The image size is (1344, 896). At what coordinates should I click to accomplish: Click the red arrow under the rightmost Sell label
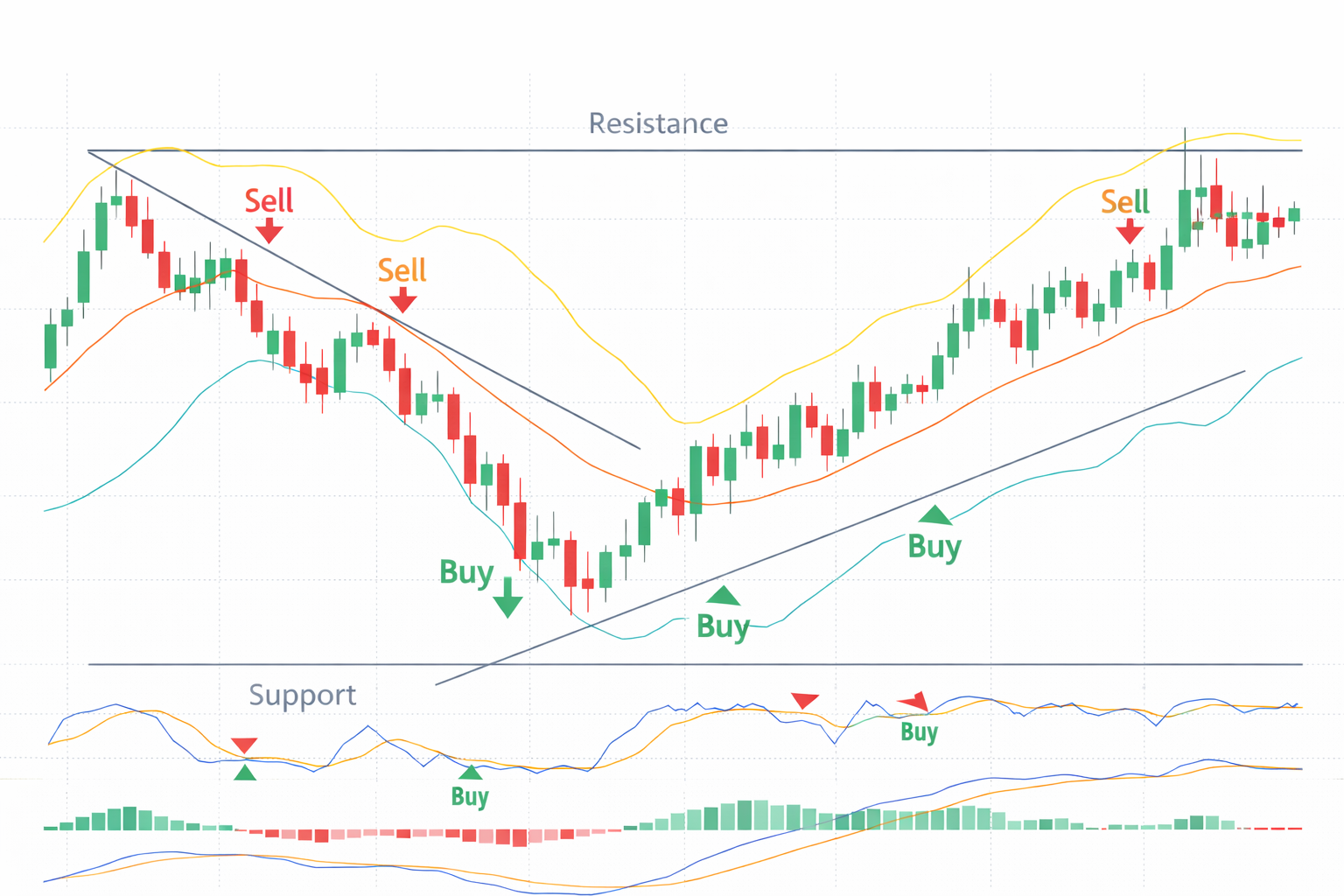tap(1130, 232)
